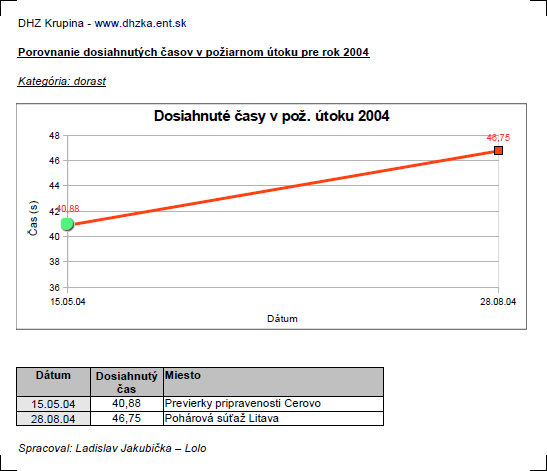The width and height of the screenshot is (547, 471).
Task: Click the green circle data point marker
Action: (67, 224)
